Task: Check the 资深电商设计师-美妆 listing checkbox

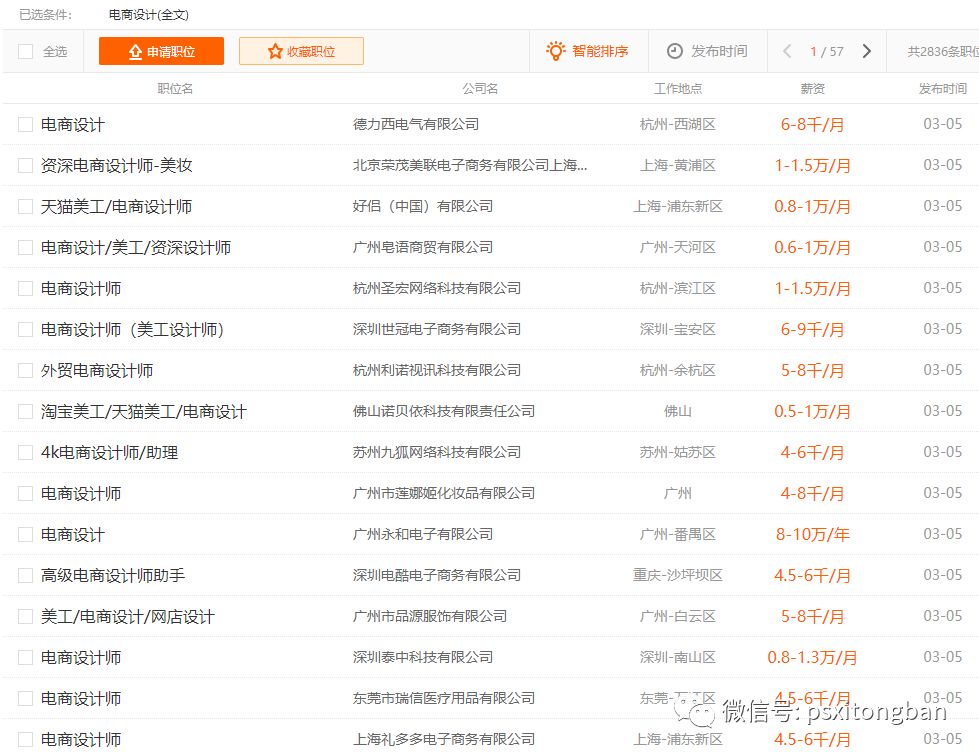Action: pyautogui.click(x=25, y=165)
